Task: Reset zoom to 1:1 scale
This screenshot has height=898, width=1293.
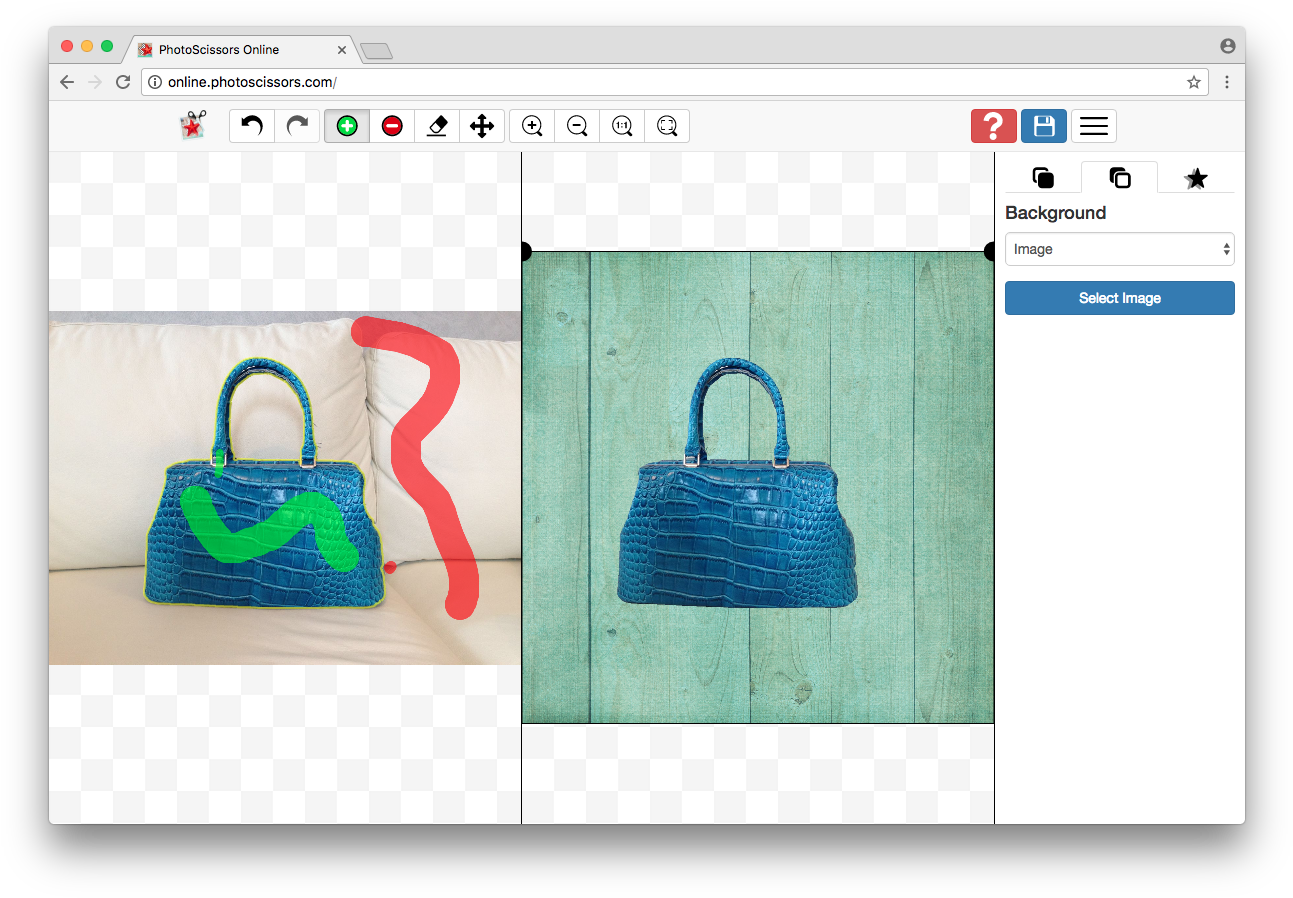Action: pos(622,126)
